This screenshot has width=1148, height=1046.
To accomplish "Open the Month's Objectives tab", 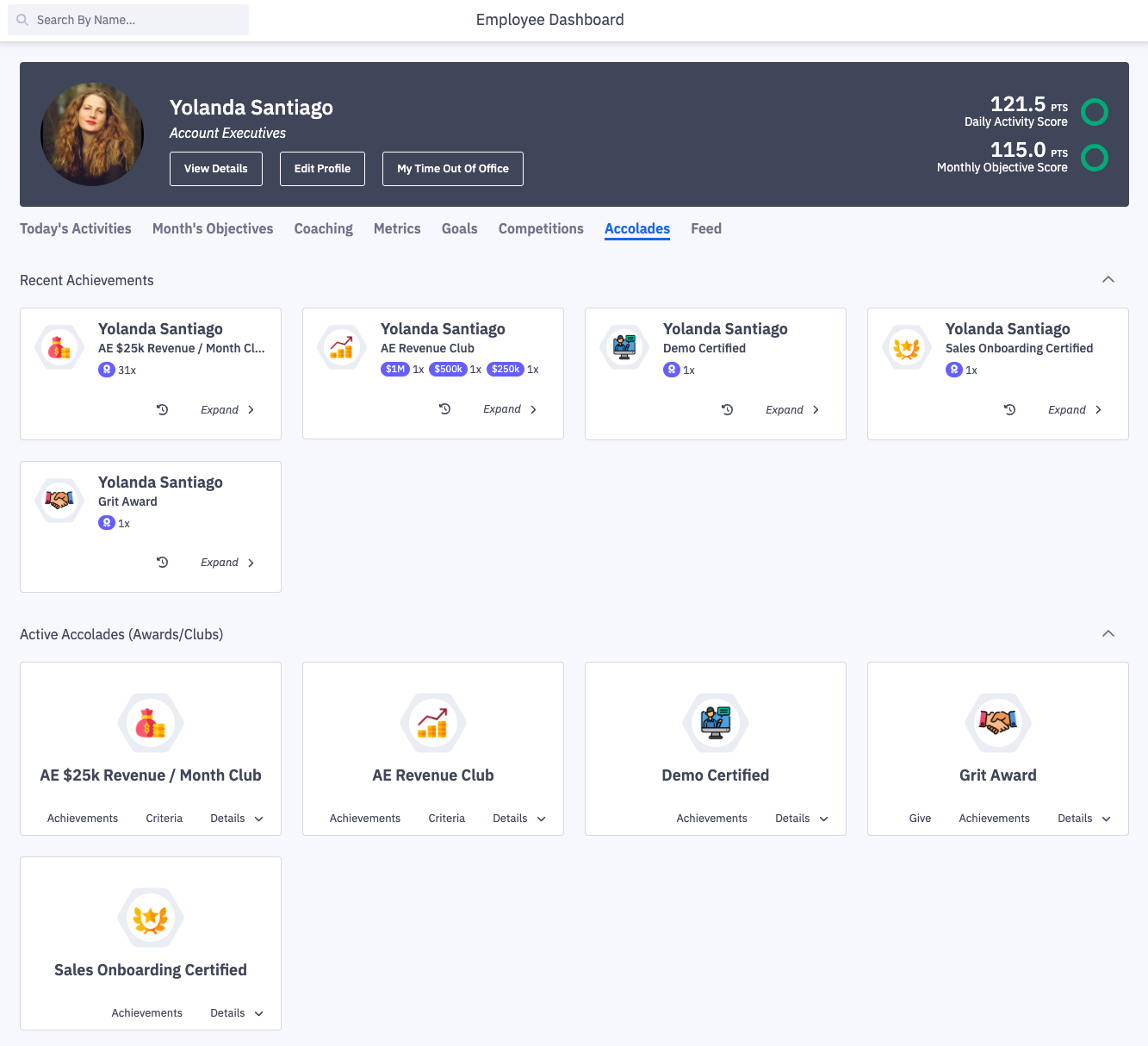I will click(212, 228).
